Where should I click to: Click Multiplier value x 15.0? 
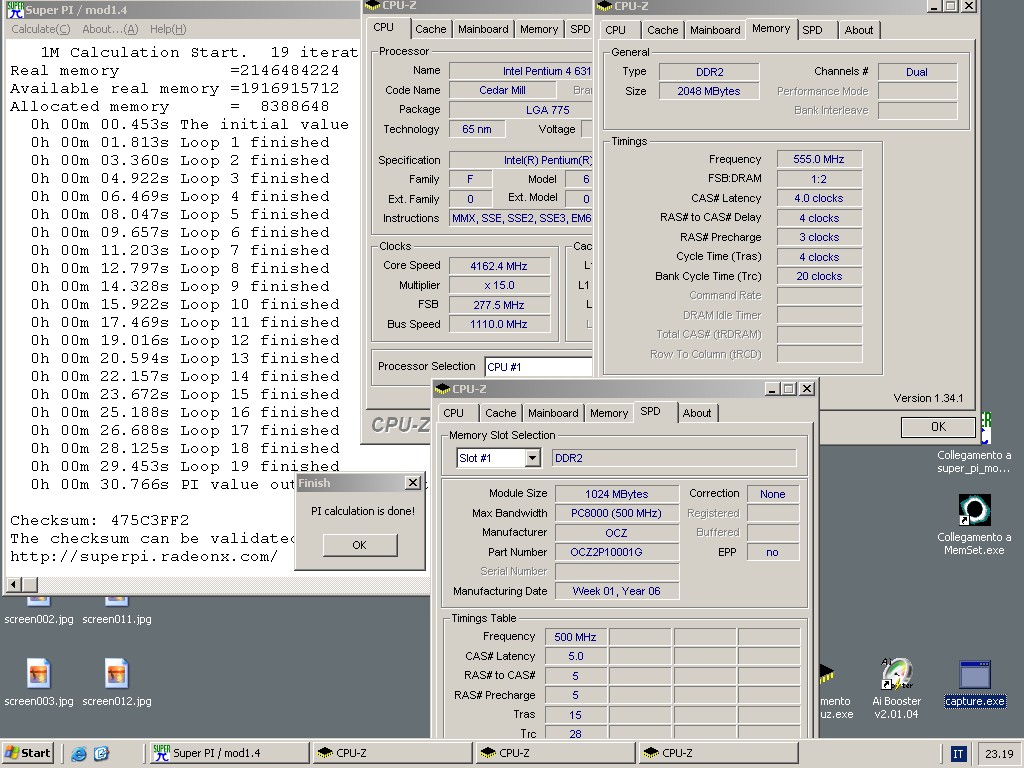[x=499, y=285]
